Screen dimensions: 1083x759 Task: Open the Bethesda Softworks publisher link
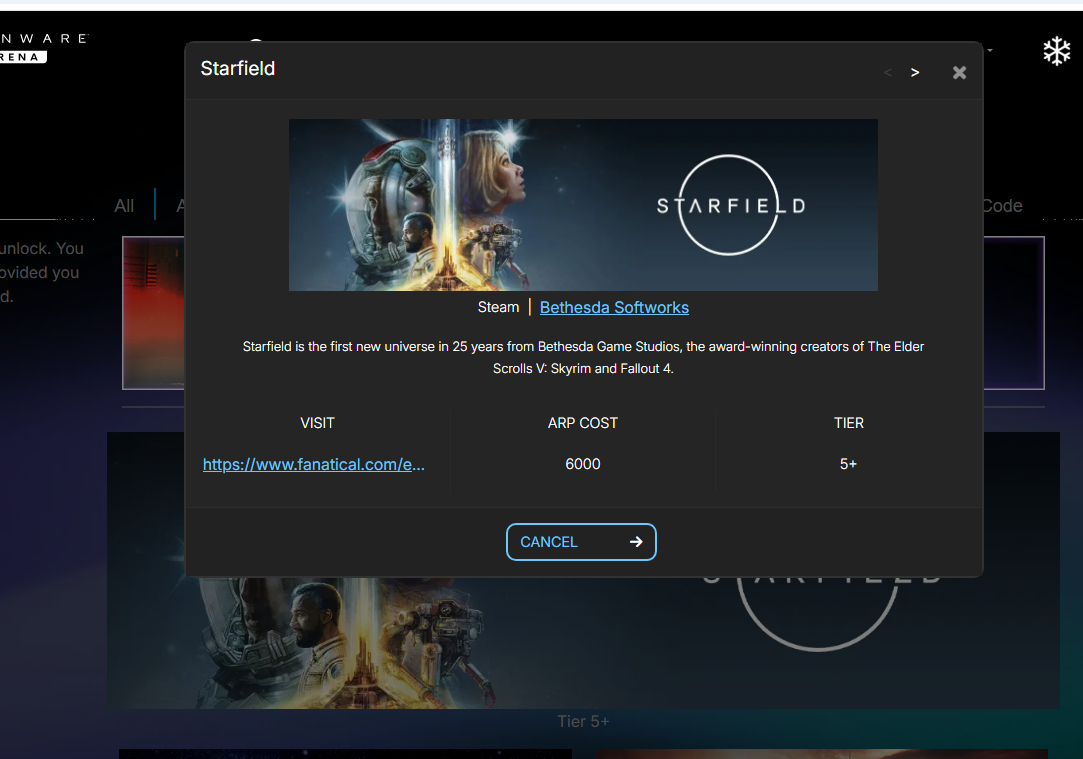614,307
